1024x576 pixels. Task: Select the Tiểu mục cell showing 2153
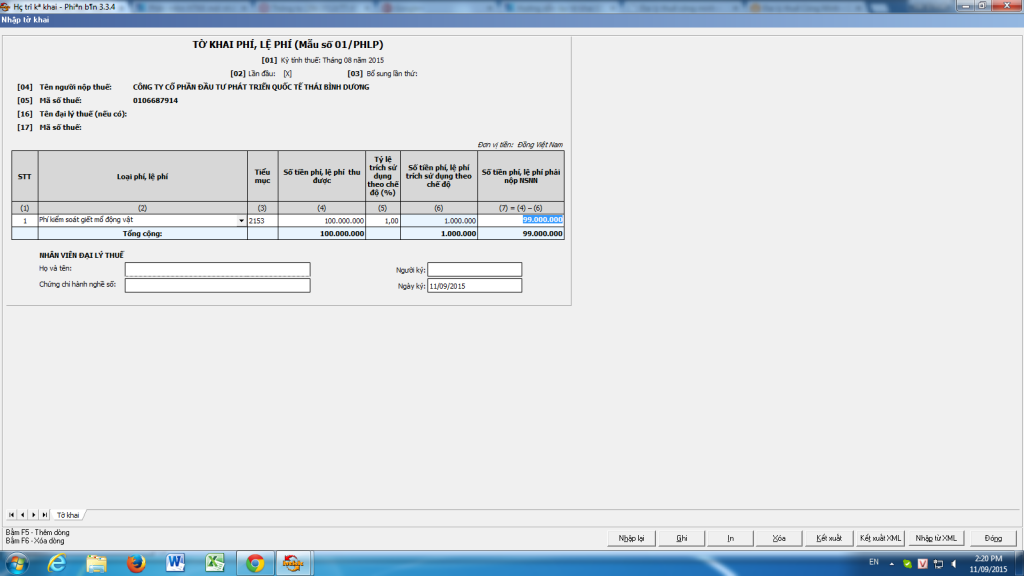263,220
